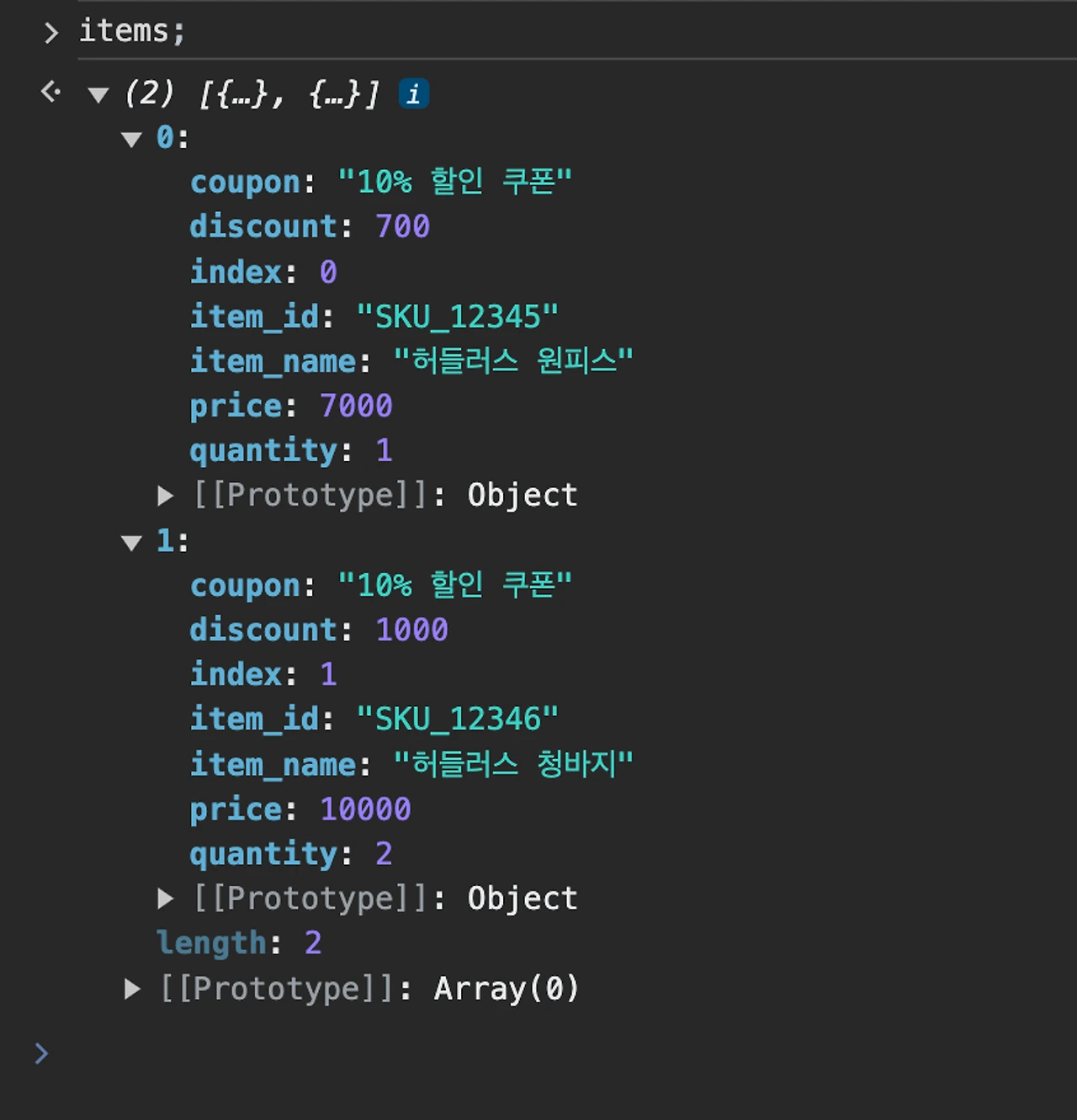
Task: Click the quantity key under element 0
Action: 263,450
